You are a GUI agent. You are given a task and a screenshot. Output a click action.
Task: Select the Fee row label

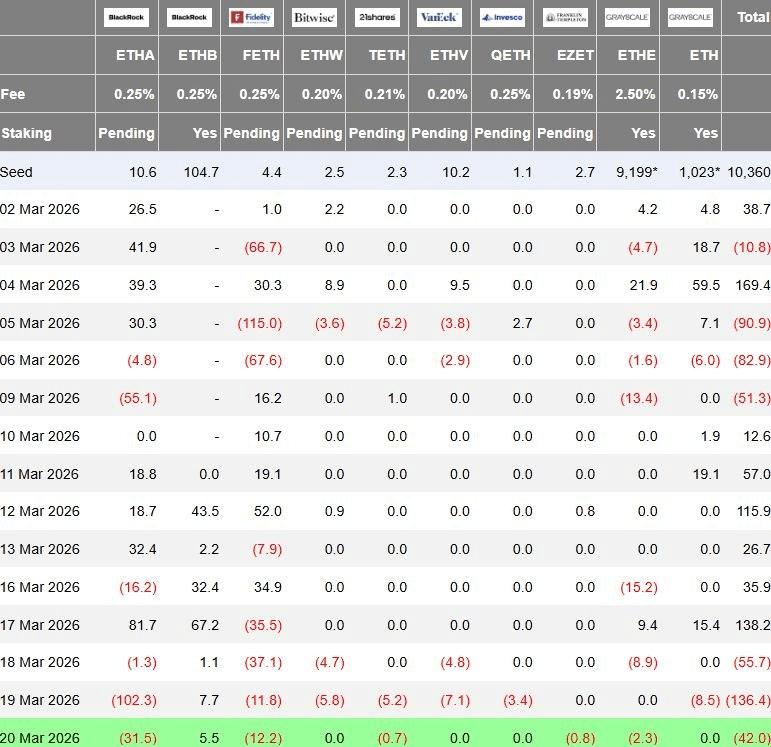[13, 94]
